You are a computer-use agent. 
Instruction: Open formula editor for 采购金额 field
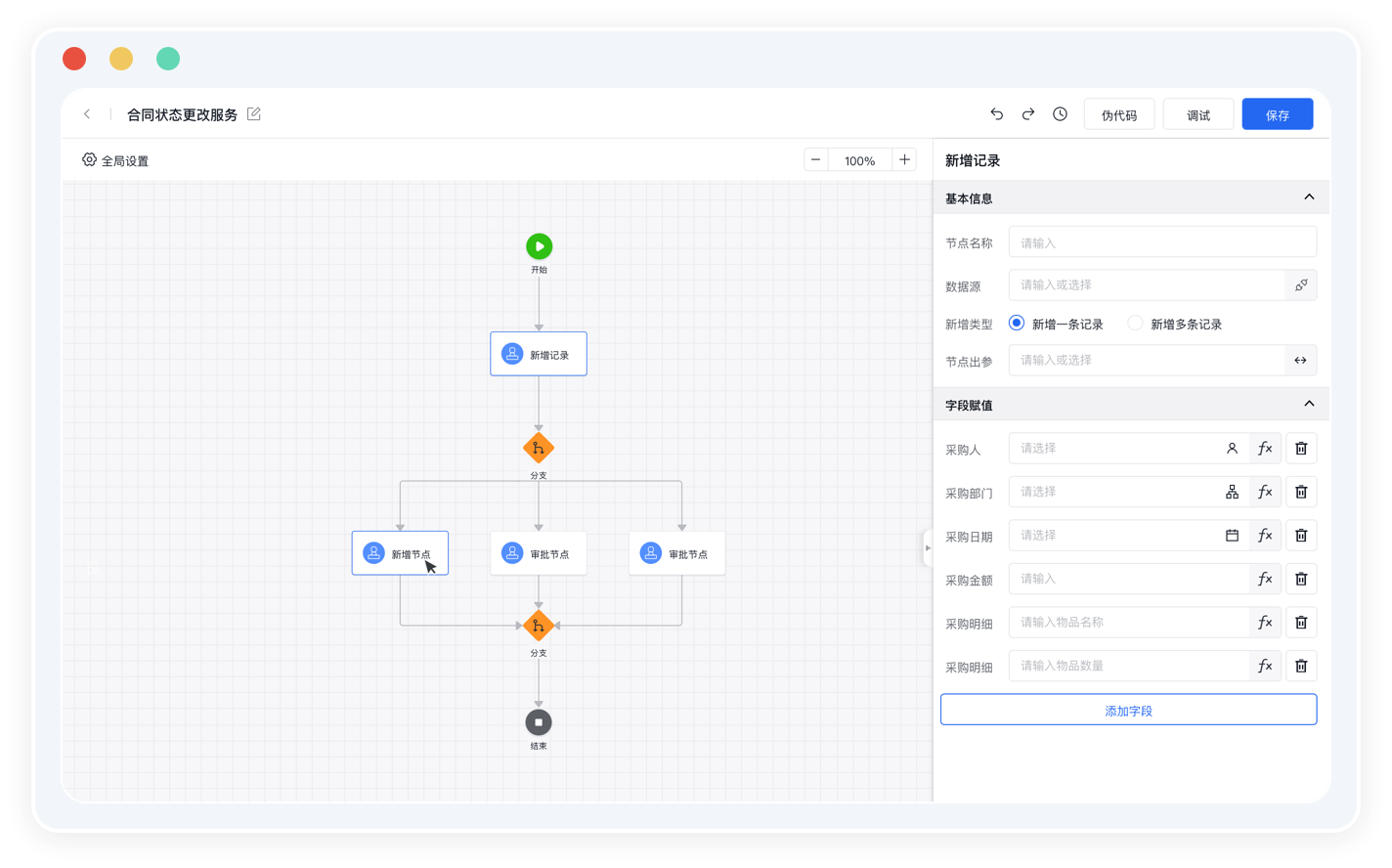coord(1265,579)
